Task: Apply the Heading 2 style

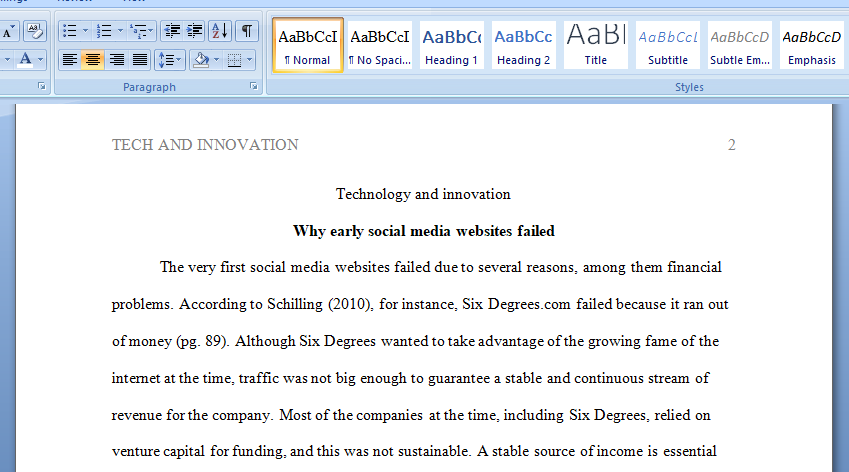Action: (524, 45)
